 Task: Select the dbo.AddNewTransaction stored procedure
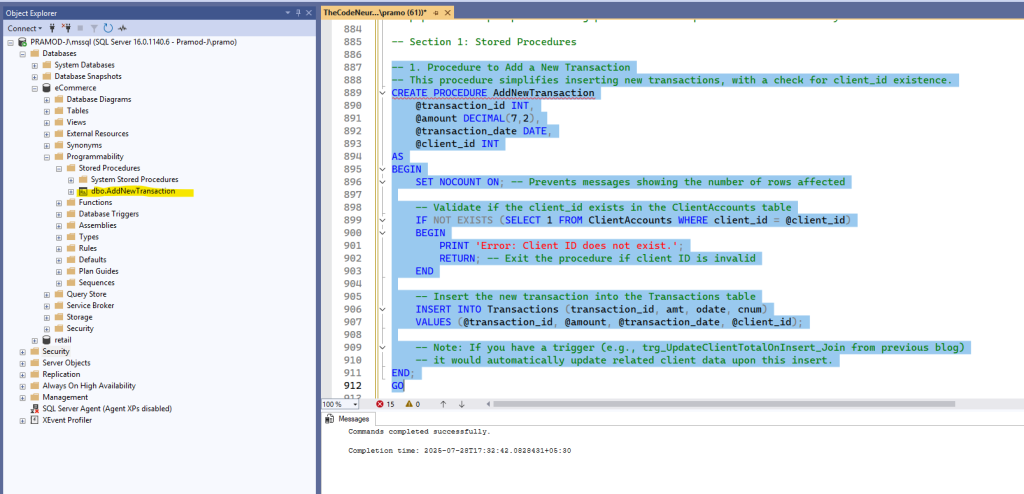click(x=133, y=191)
